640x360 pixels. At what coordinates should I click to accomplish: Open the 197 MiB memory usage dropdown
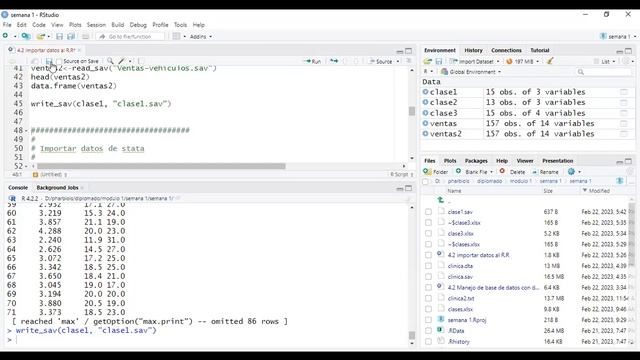pos(523,61)
